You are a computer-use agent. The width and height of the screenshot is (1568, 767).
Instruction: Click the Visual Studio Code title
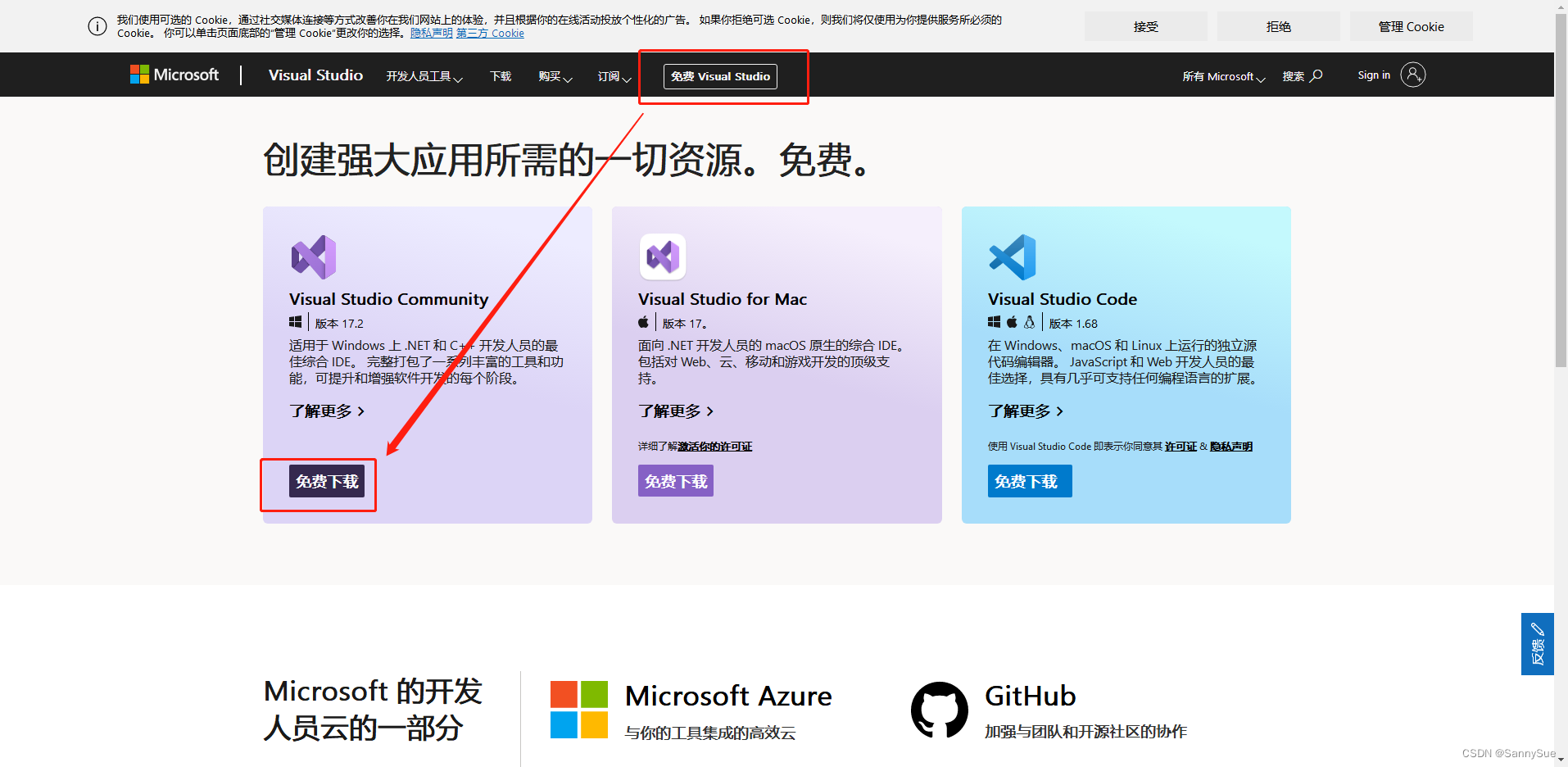point(1063,299)
